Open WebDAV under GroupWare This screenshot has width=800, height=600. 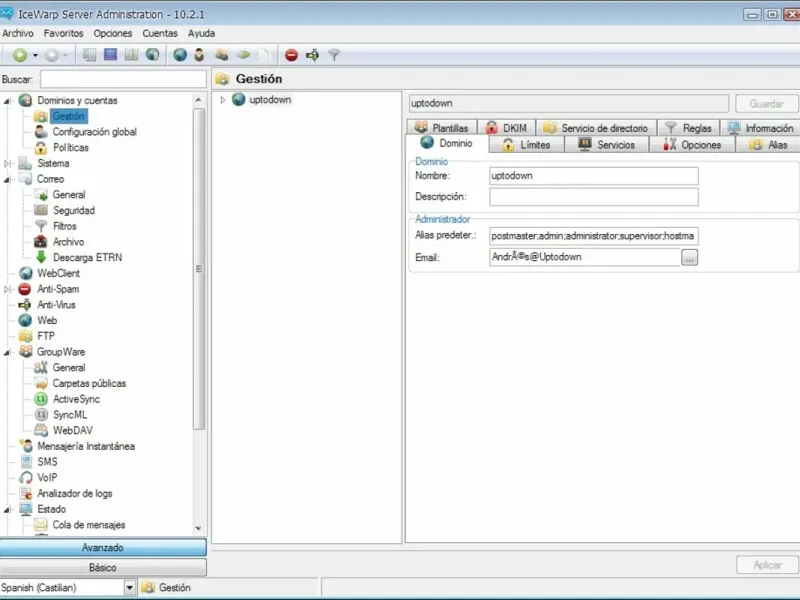pos(73,431)
